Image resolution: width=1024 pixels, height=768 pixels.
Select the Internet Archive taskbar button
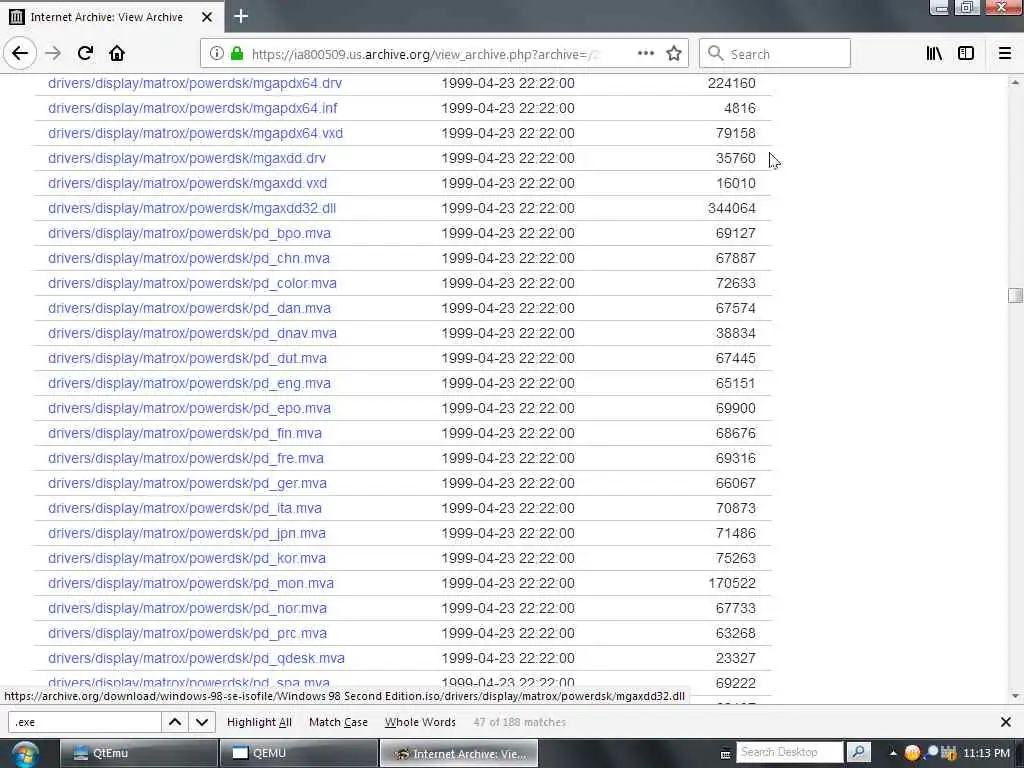[459, 753]
